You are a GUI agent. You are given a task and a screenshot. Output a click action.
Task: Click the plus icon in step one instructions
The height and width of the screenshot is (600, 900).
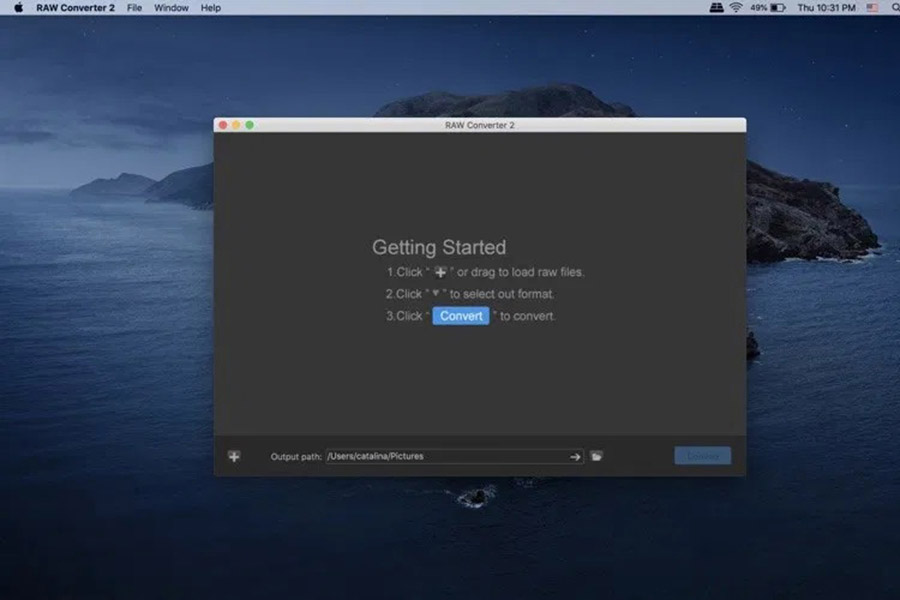tap(441, 271)
